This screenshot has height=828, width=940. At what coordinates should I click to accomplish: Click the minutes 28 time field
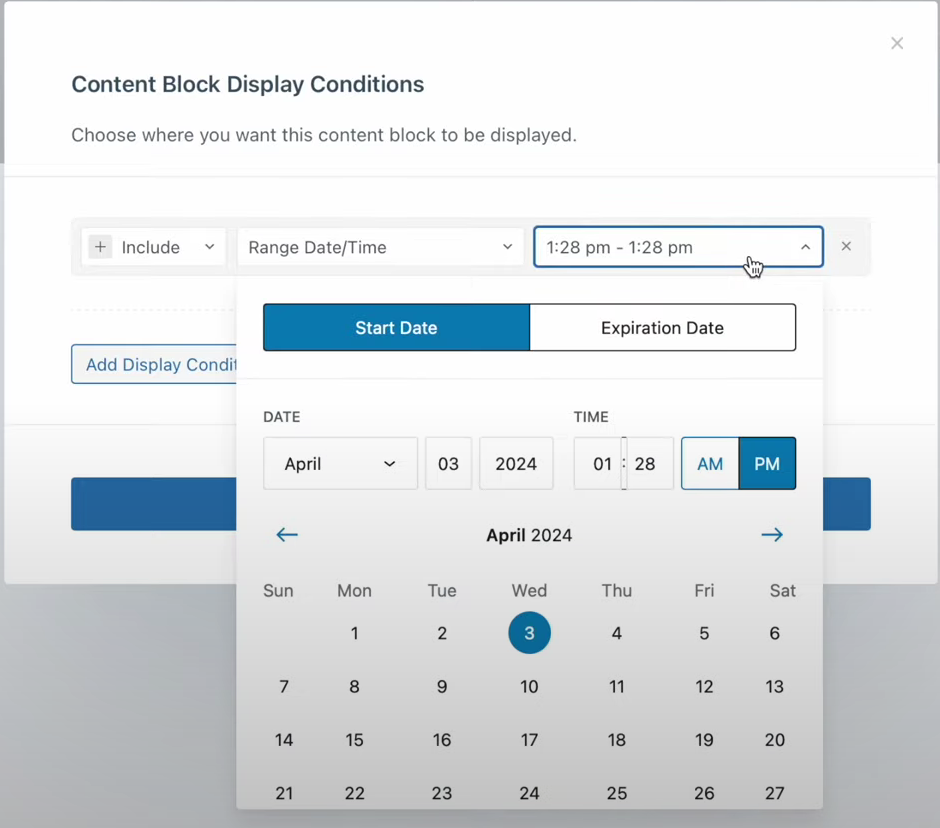click(x=646, y=464)
